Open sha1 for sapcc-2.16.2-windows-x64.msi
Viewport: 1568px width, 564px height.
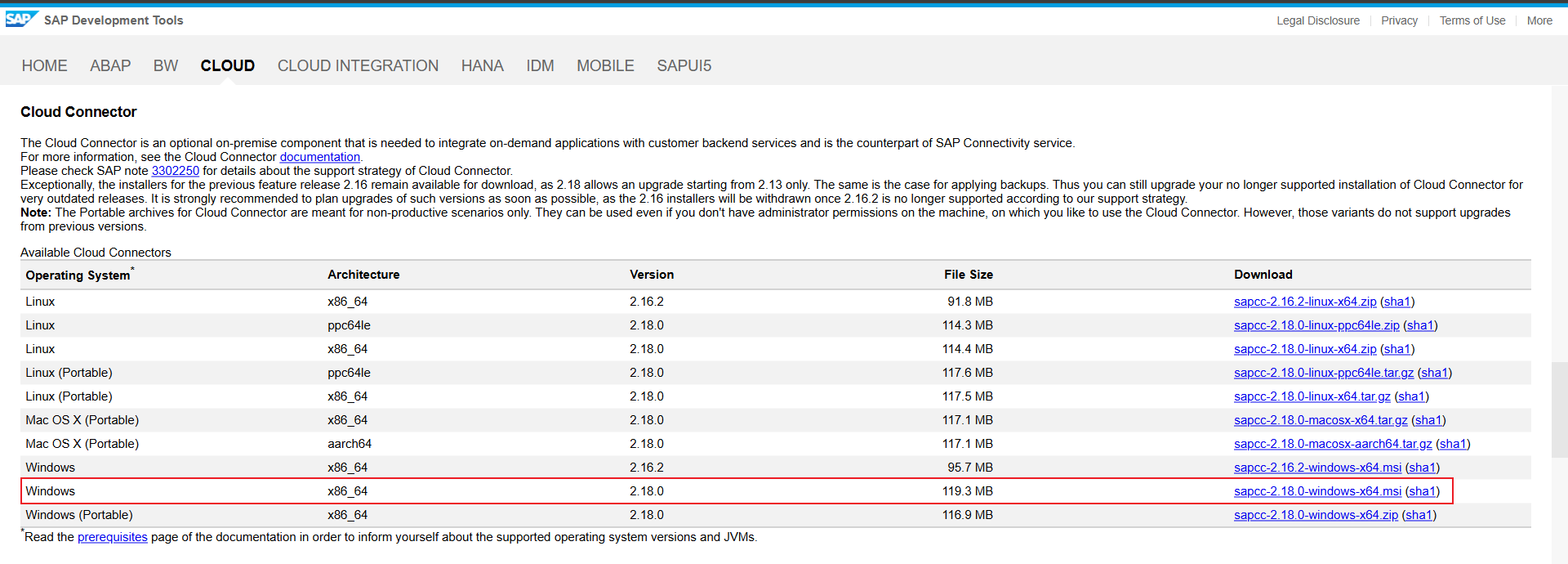pos(1423,468)
